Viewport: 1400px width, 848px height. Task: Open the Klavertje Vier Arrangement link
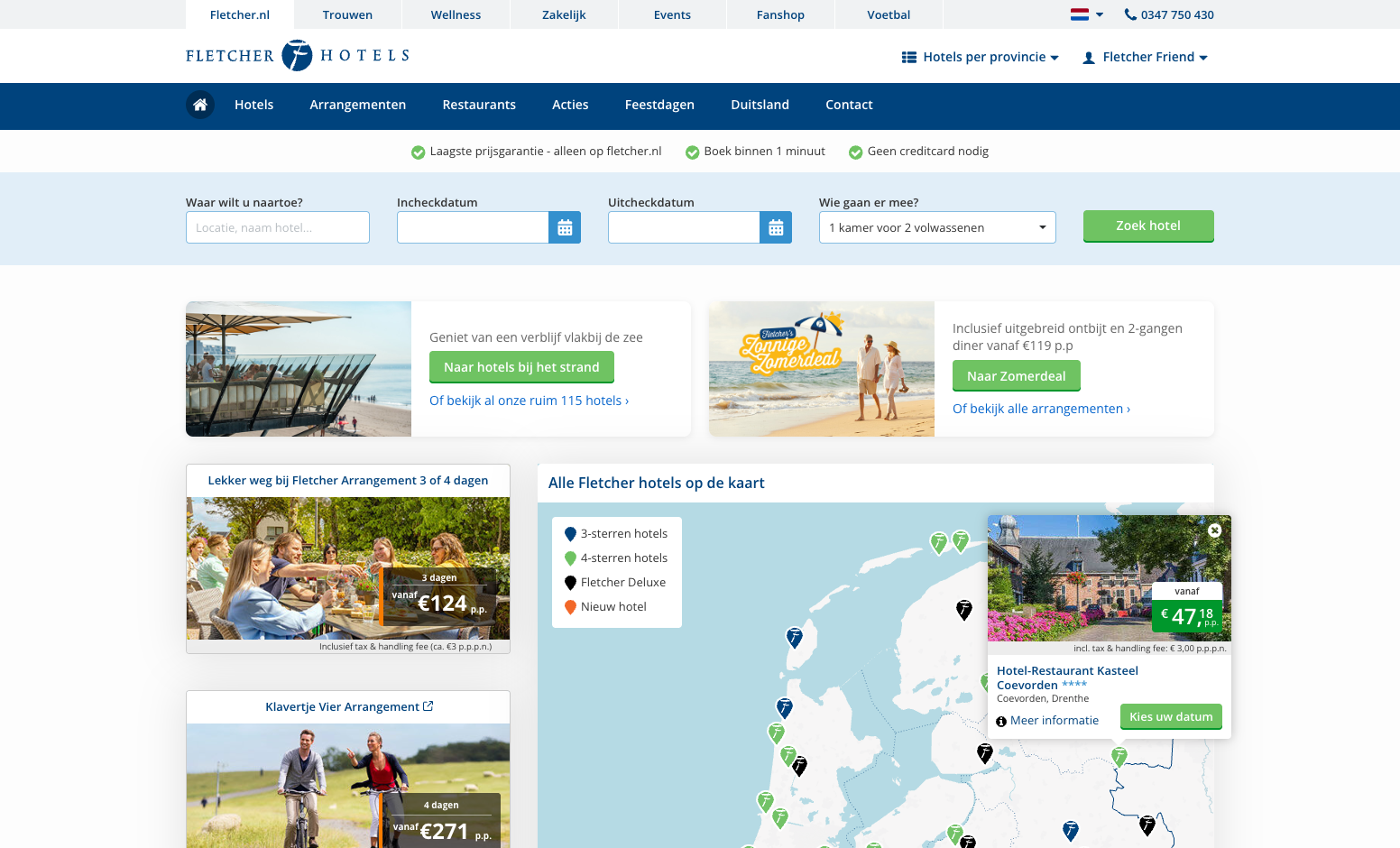(x=342, y=706)
